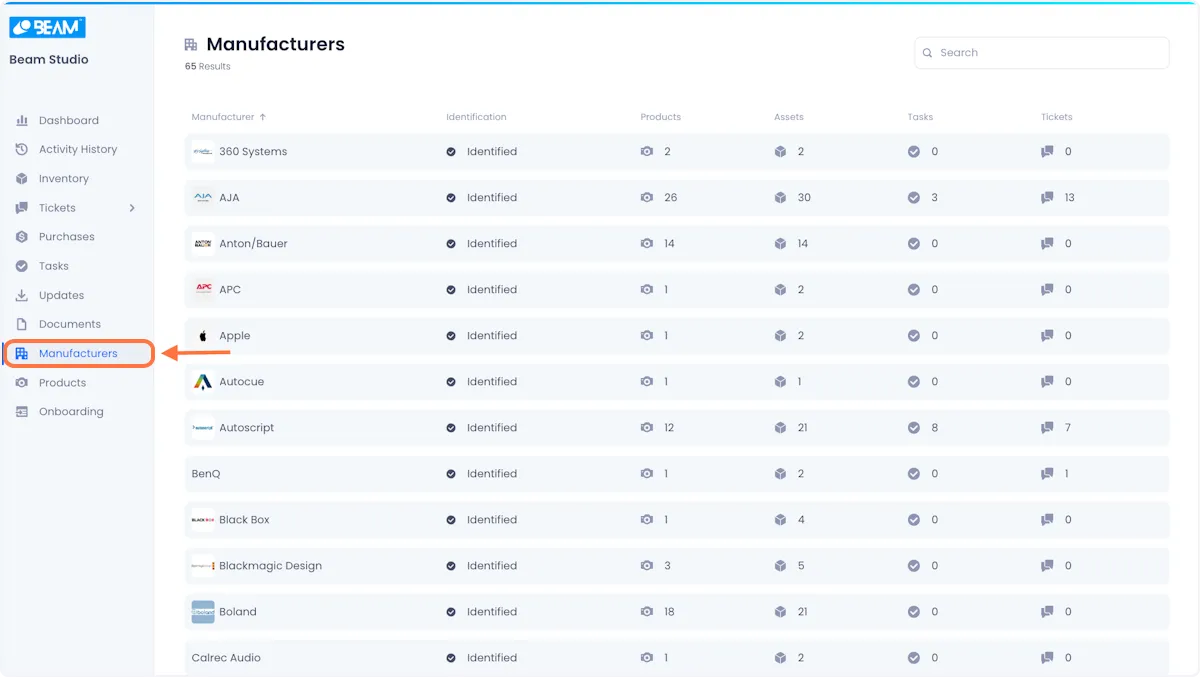This screenshot has width=1200, height=677.
Task: Click the Search input field
Action: [1042, 53]
